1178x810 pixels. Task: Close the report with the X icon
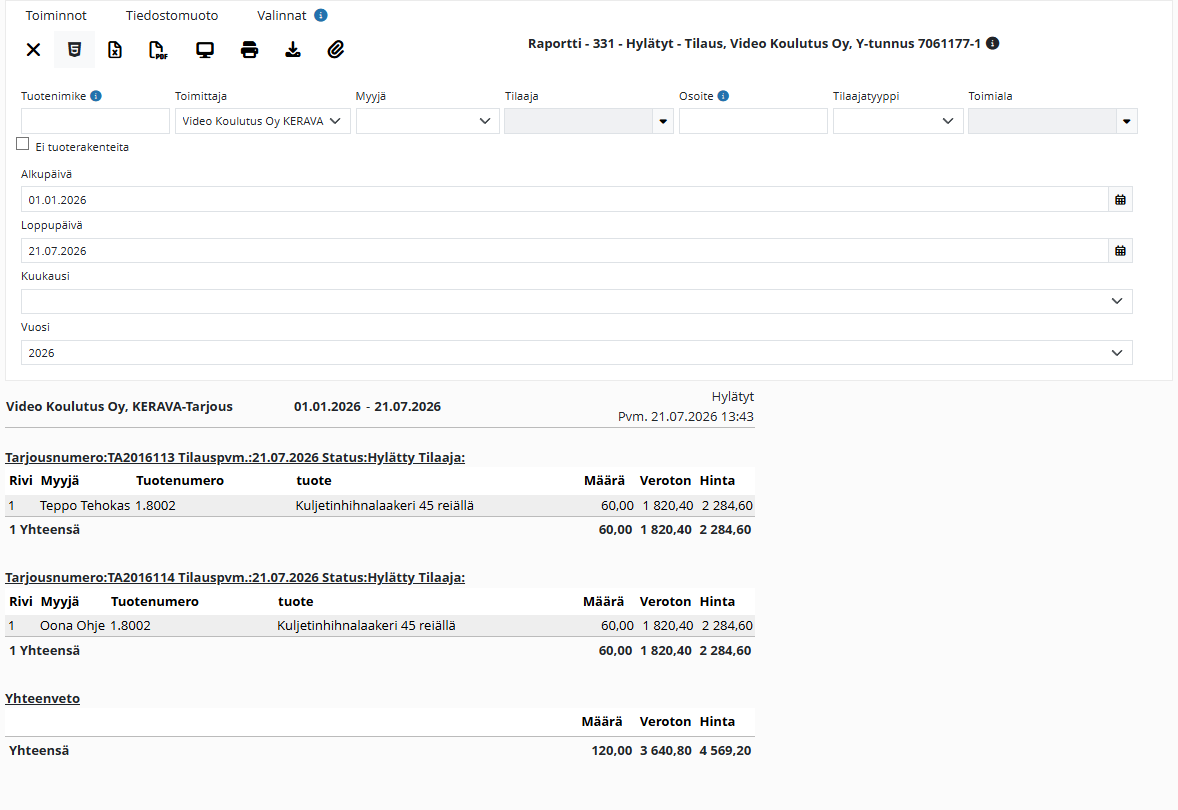(x=33, y=50)
